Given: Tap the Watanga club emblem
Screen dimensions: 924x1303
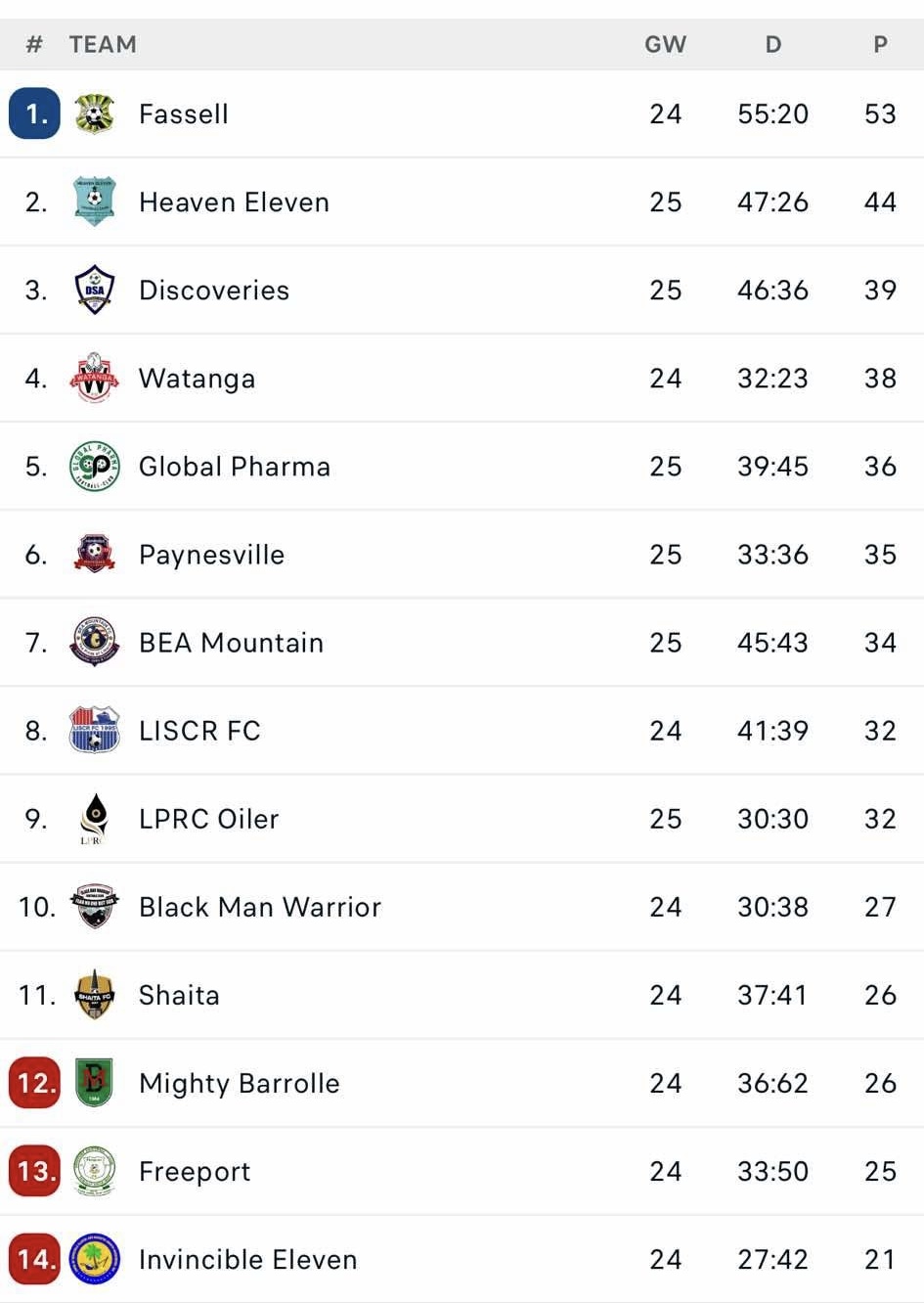Looking at the screenshot, I should tap(95, 378).
